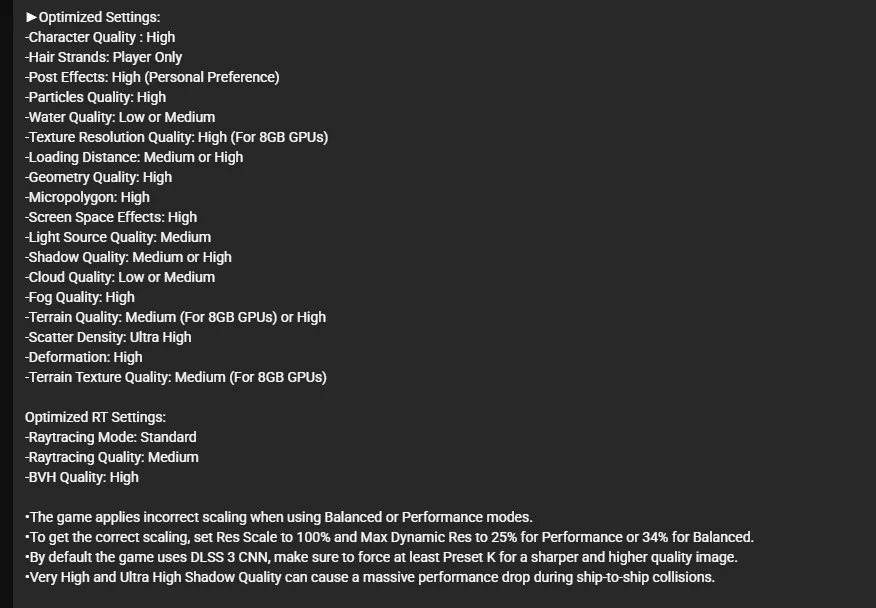Screen dimensions: 876x608
Task: Click the Post Effects personal preference line
Action: [152, 77]
